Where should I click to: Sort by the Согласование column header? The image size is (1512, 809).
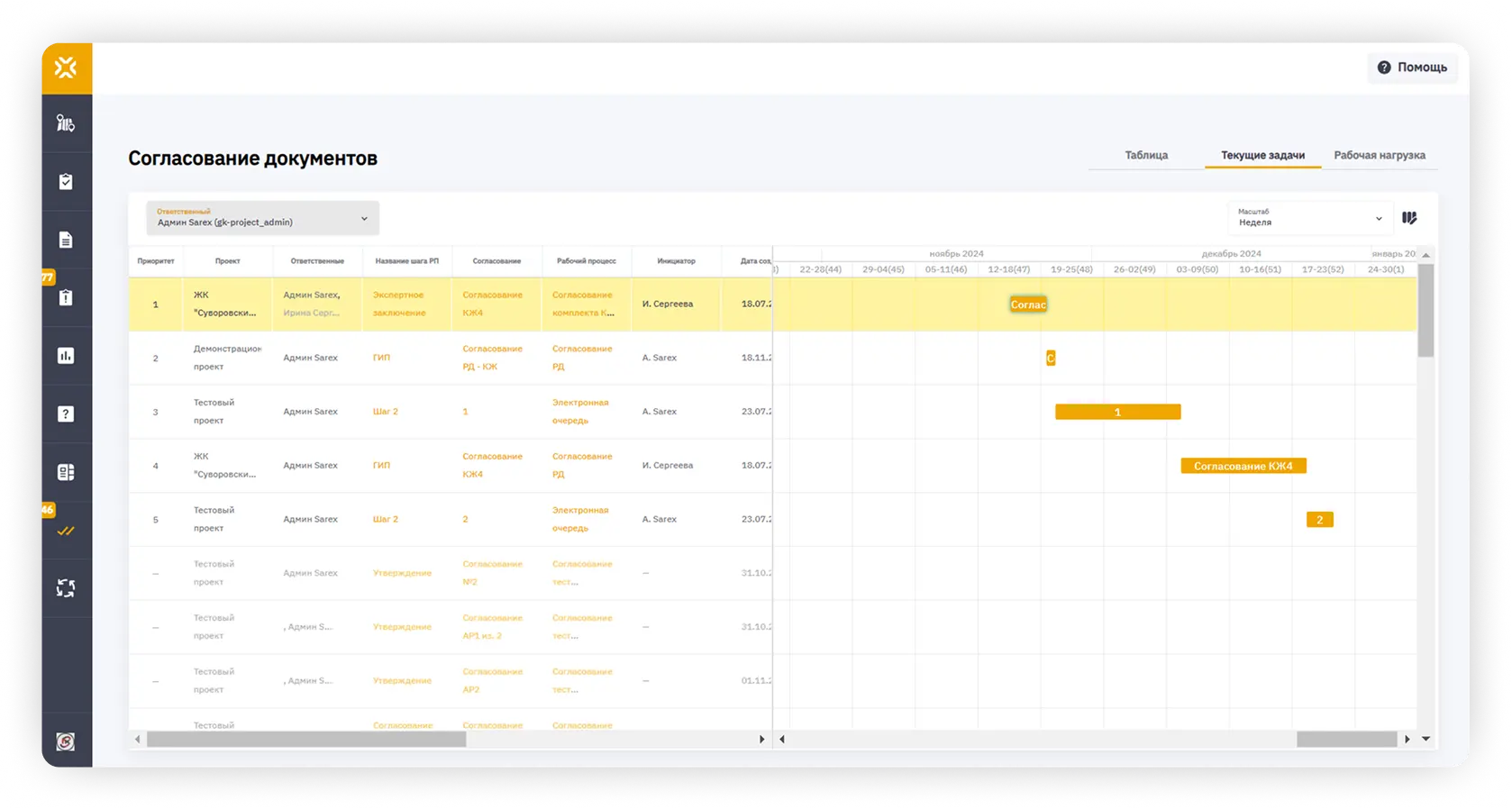pyautogui.click(x=496, y=261)
